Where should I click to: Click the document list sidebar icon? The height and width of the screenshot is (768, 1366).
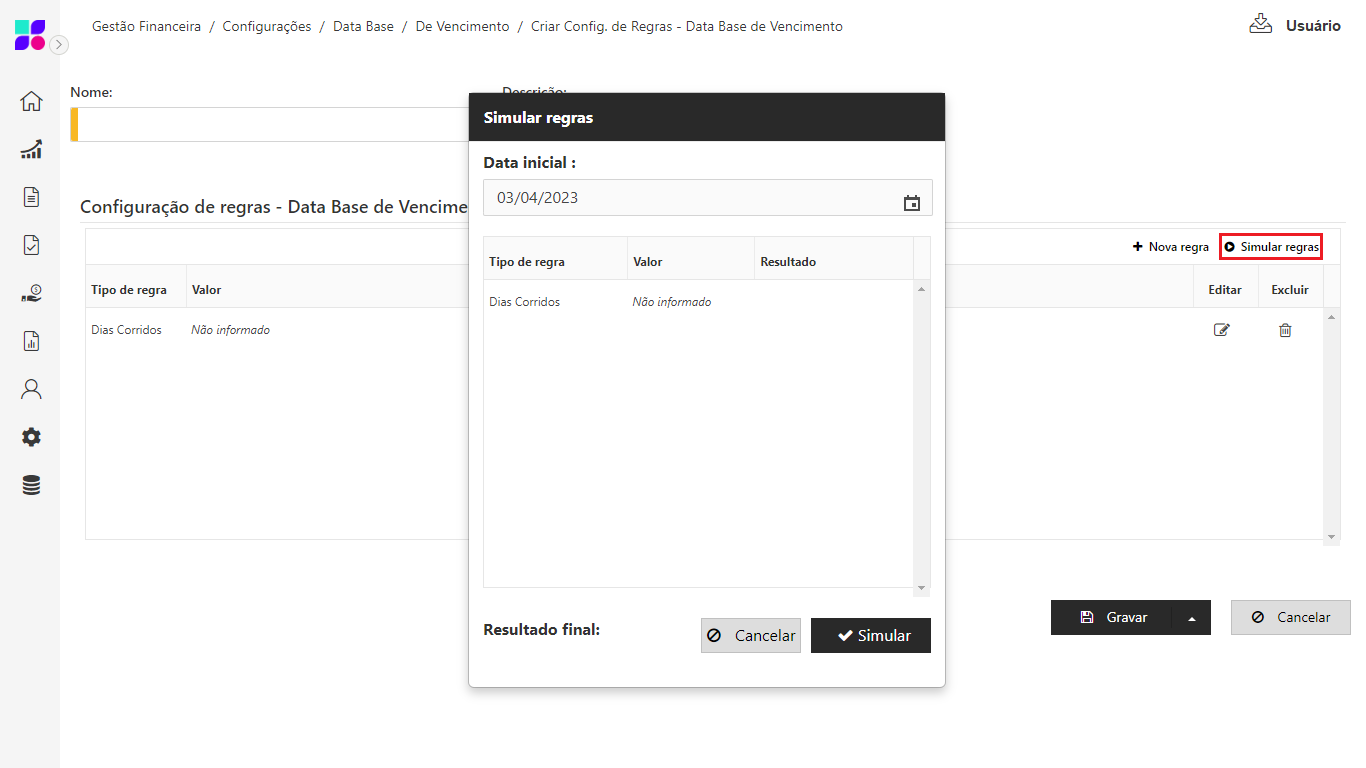tap(31, 197)
